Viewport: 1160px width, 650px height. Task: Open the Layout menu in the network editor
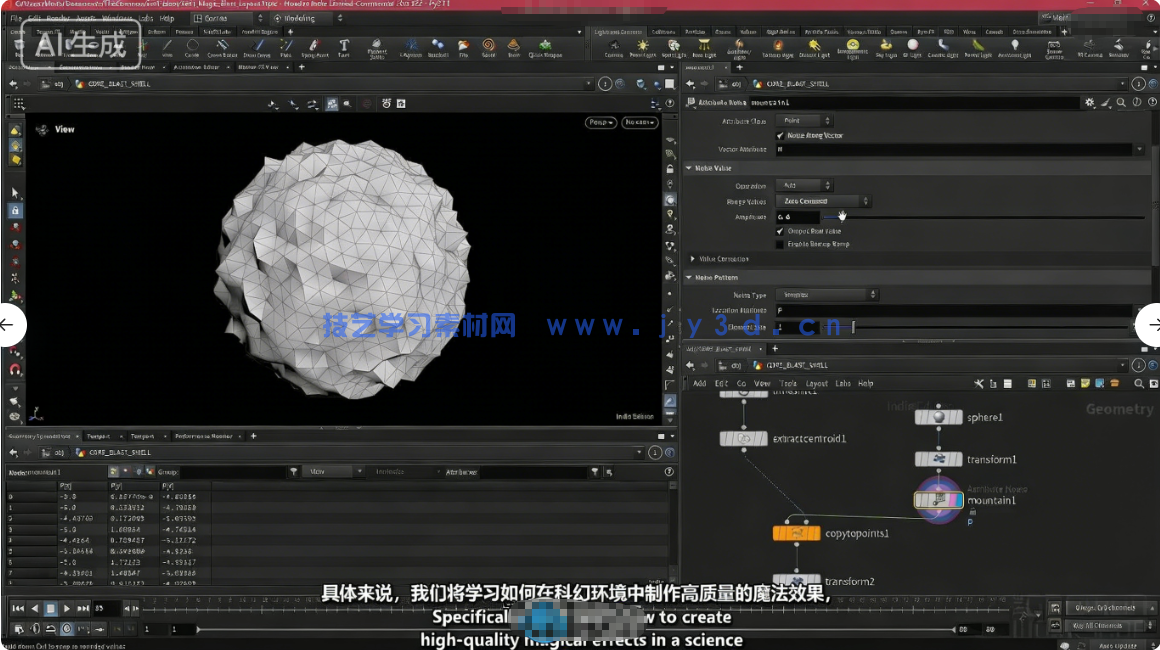pyautogui.click(x=817, y=383)
